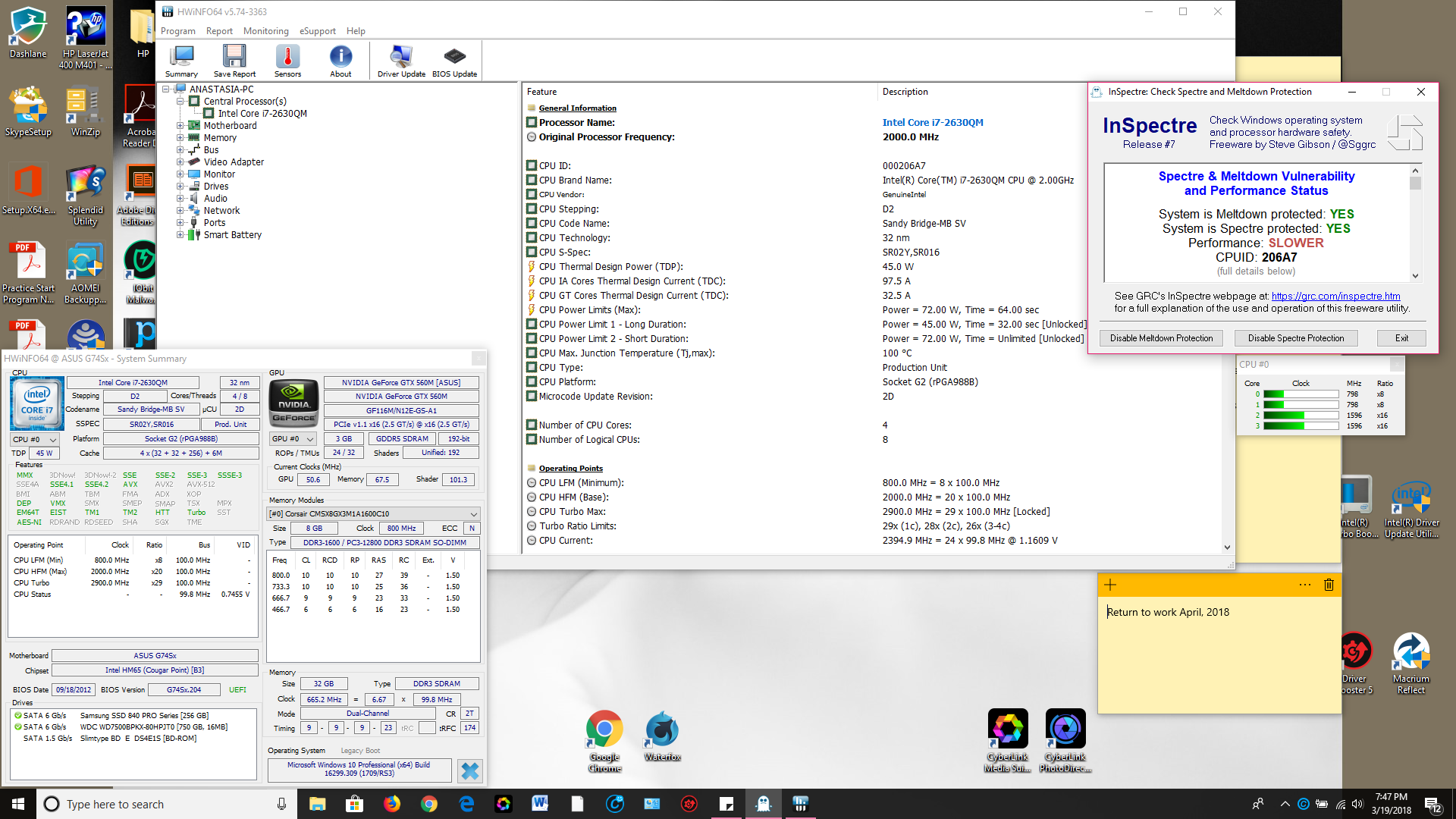Screen dimensions: 1456x819
Task: Delete the sticky note with trash icon
Action: pos(1329,585)
